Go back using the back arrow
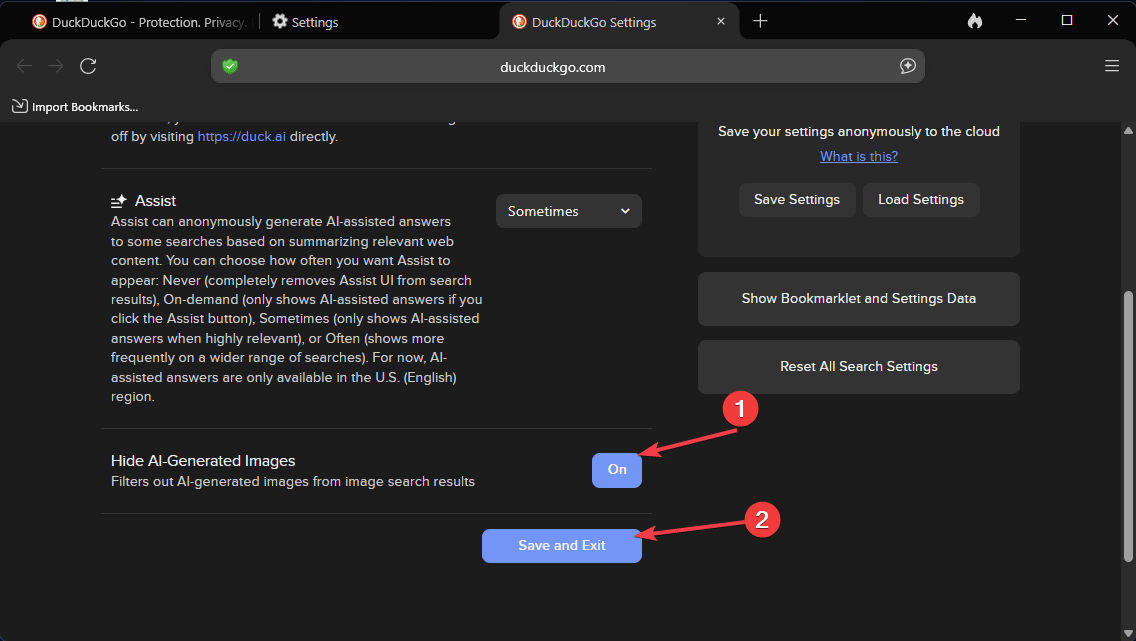 [25, 66]
